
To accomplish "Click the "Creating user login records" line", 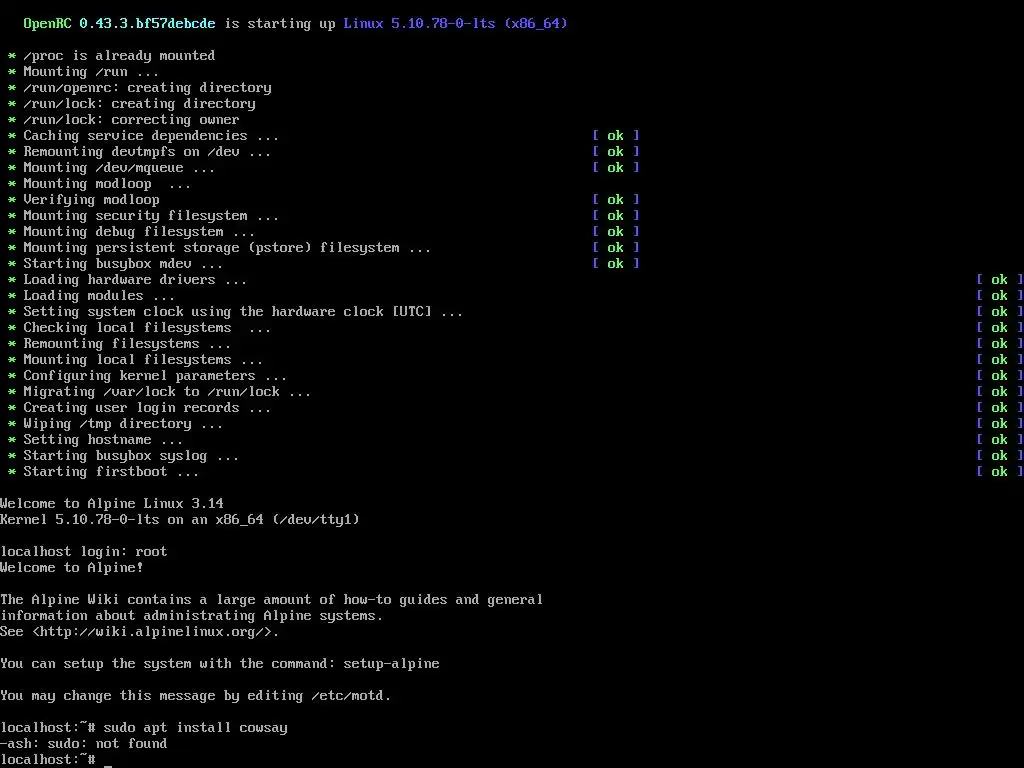I will click(x=147, y=408).
